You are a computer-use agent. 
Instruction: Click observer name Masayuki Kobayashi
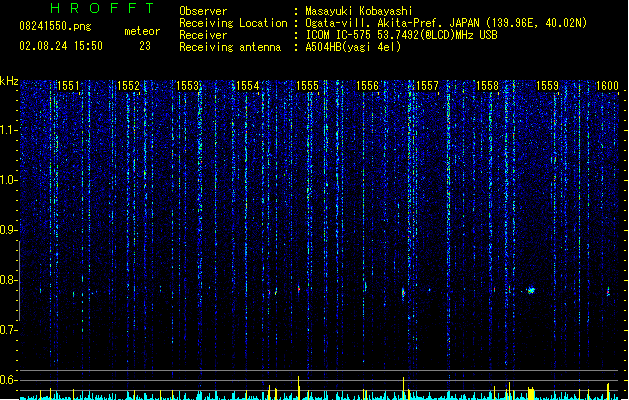(x=358, y=11)
